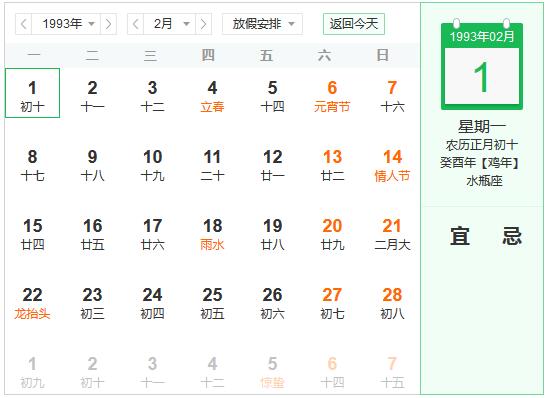
Task: Go to next year arrow
Action: pyautogui.click(x=108, y=24)
